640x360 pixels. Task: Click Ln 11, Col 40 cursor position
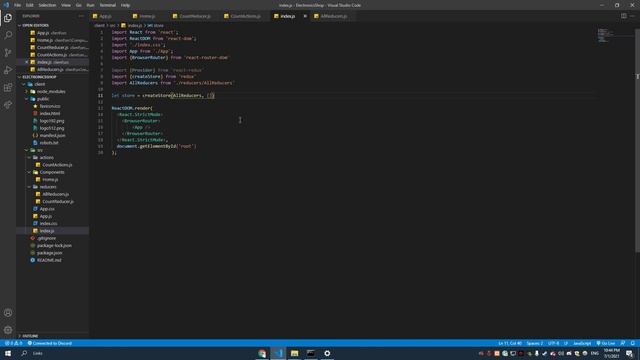[x=510, y=343]
